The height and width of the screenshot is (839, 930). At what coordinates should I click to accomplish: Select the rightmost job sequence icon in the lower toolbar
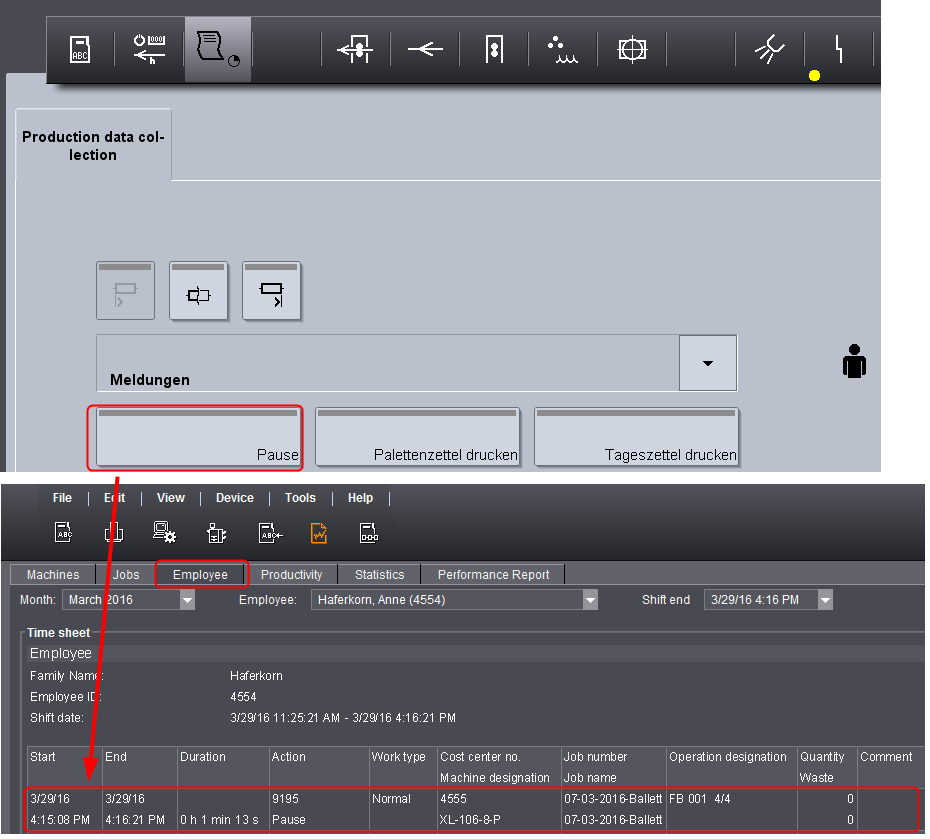(x=368, y=533)
